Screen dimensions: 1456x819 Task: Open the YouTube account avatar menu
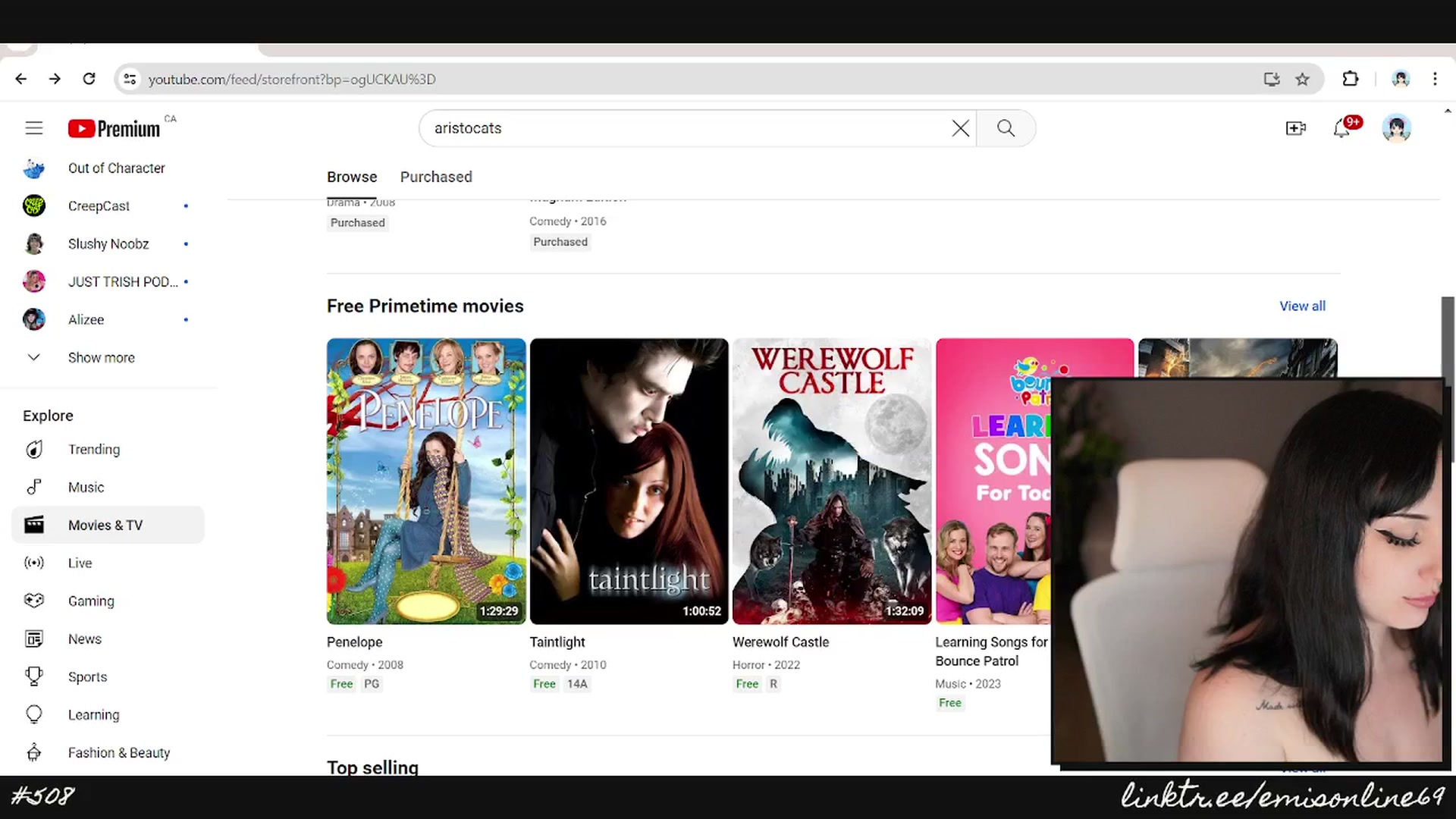(1396, 128)
